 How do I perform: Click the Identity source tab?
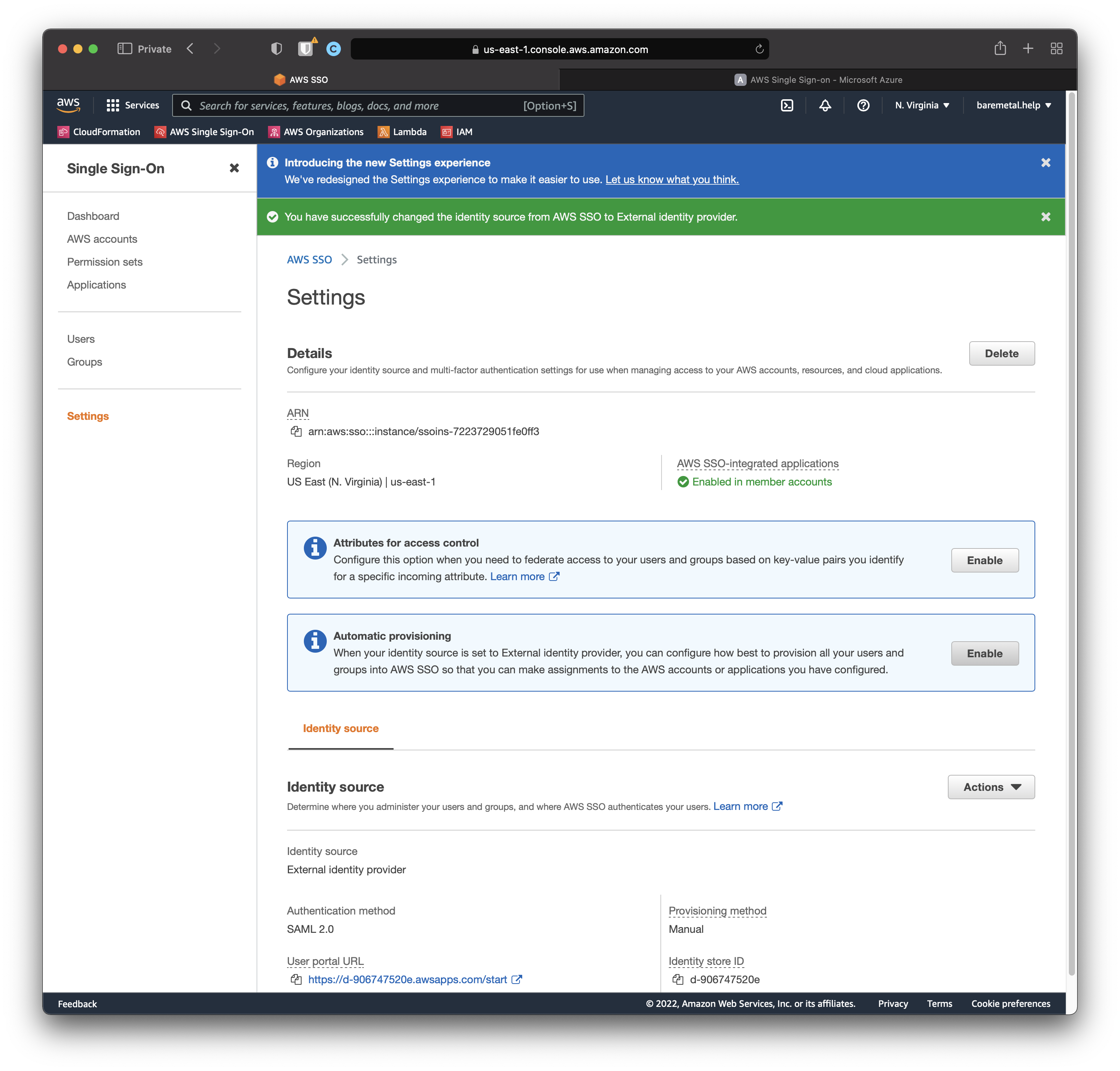pyautogui.click(x=341, y=728)
